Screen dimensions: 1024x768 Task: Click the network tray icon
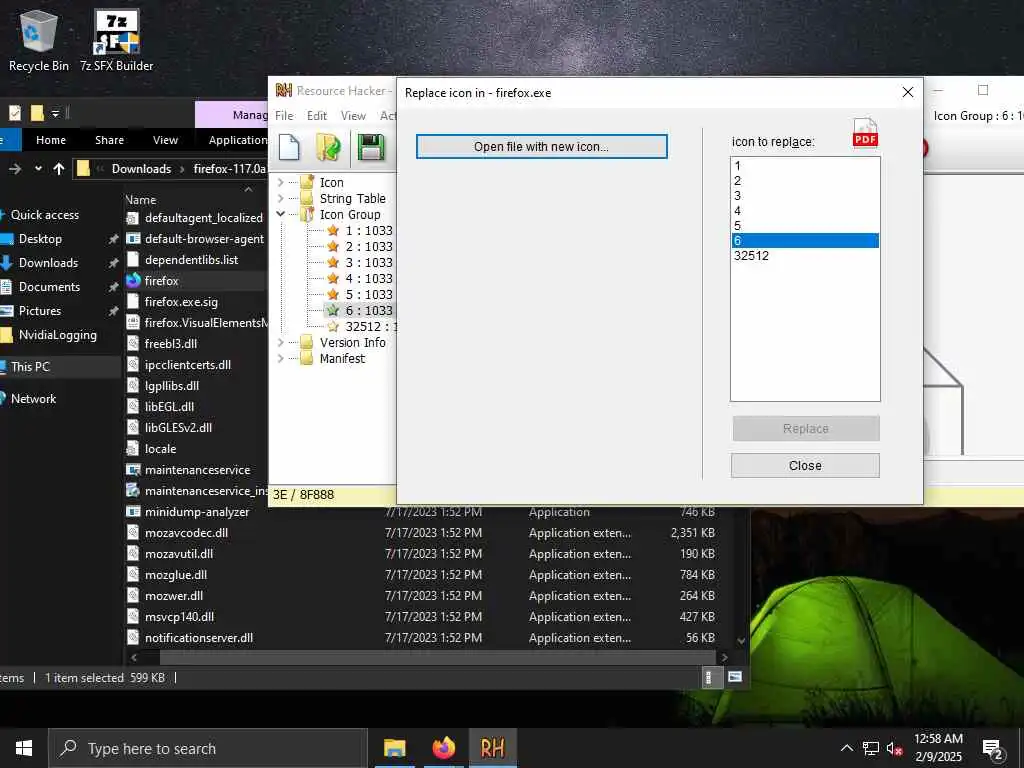(x=871, y=748)
